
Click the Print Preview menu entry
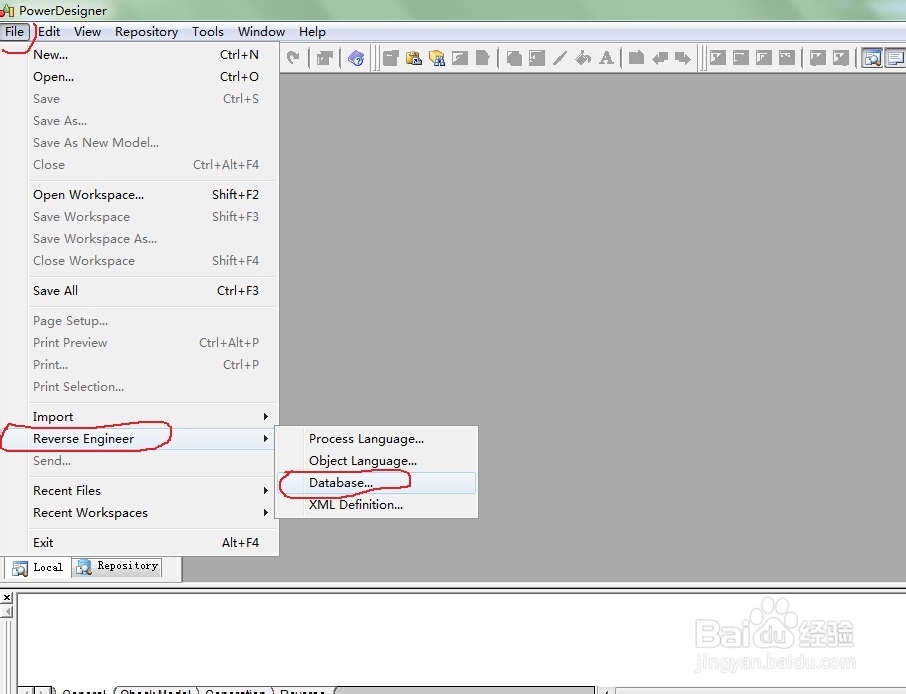[x=153, y=343]
